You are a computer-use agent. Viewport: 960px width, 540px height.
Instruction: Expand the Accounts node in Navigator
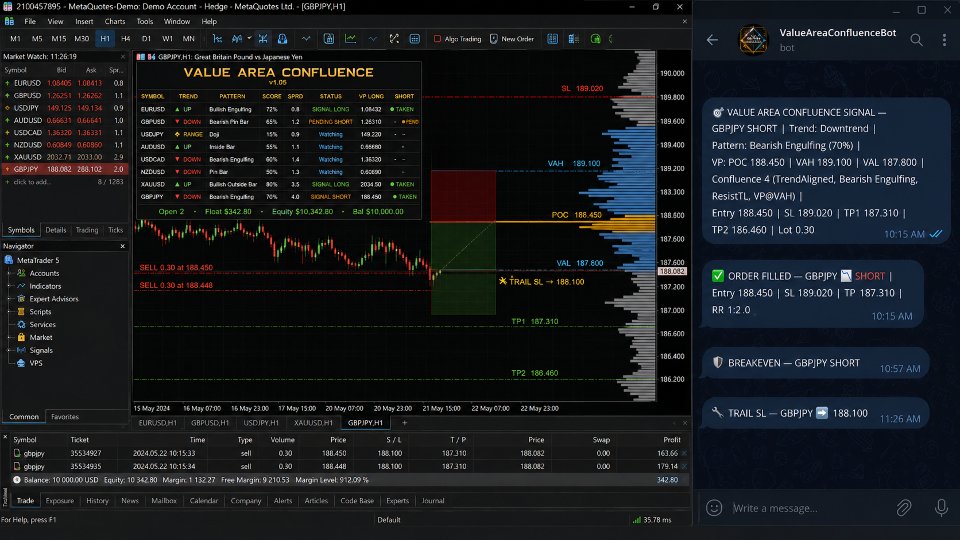point(9,273)
